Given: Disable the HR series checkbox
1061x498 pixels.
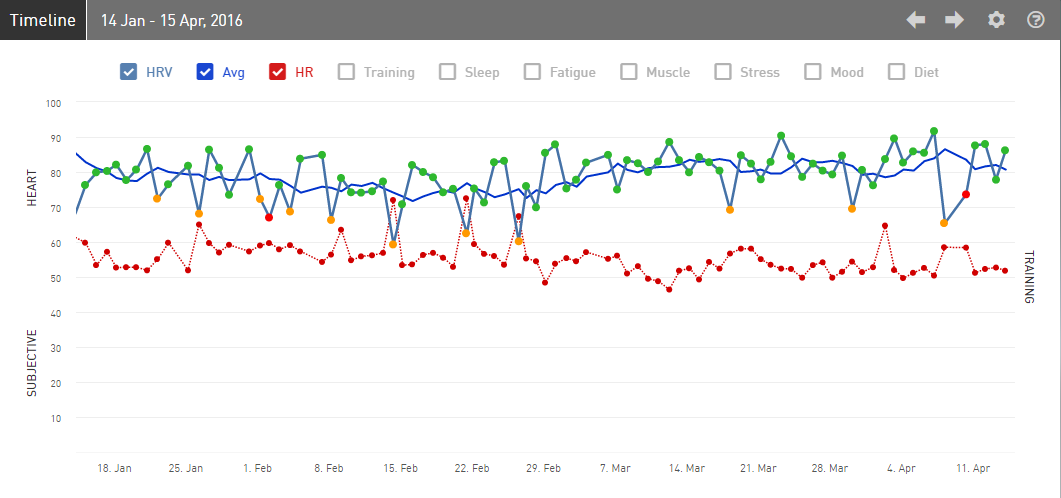Looking at the screenshot, I should pos(277,72).
